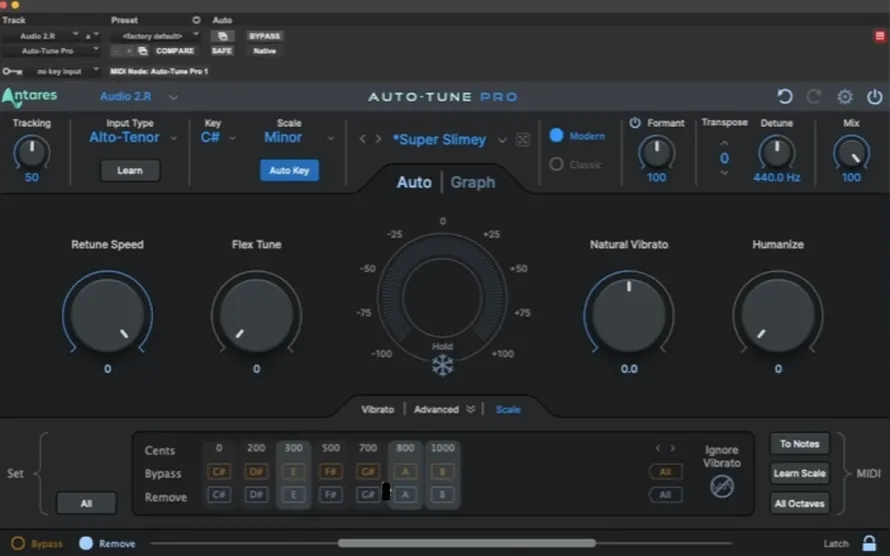
Task: Click the copy settings icon beside COMPARE
Action: (x=142, y=51)
